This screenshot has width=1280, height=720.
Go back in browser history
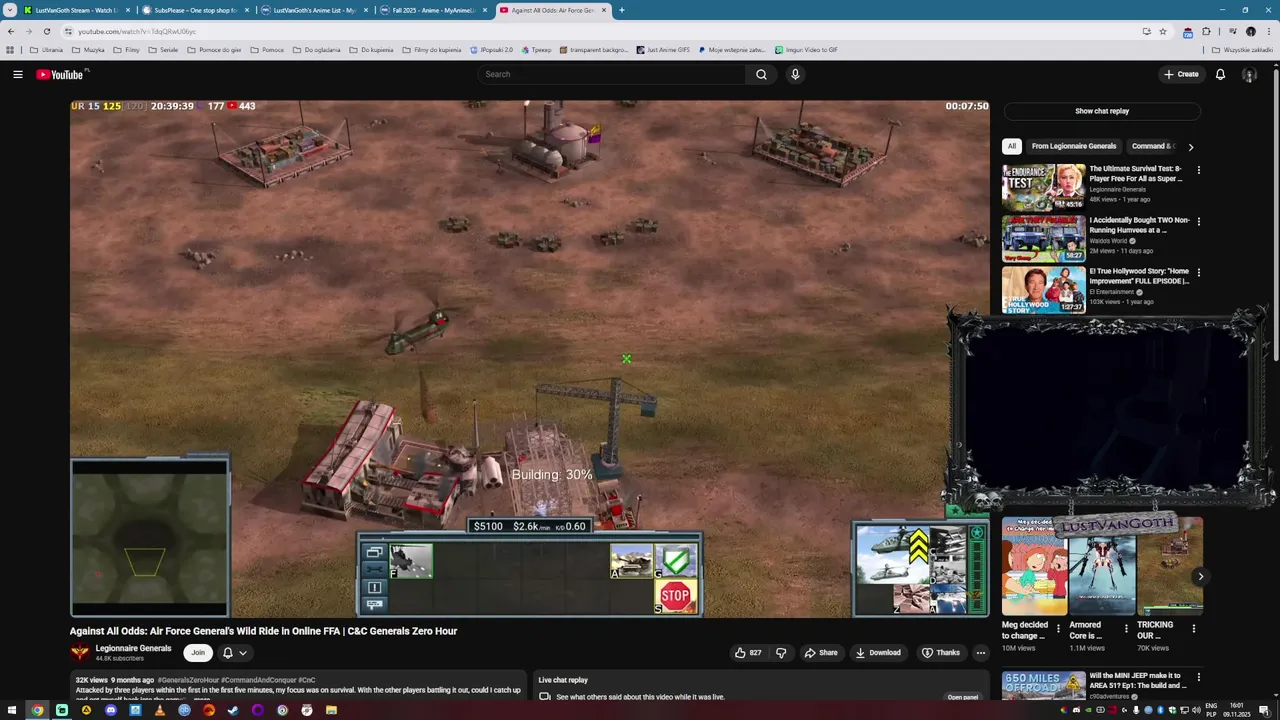(x=11, y=31)
